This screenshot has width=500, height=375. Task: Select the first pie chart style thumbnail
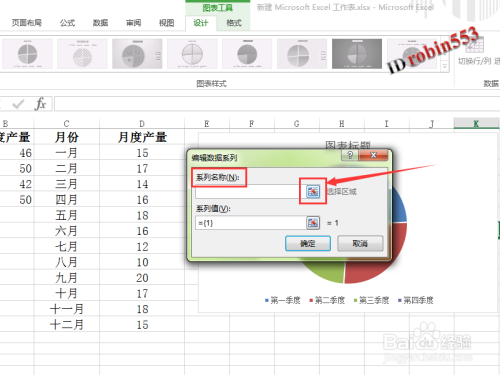click(27, 54)
